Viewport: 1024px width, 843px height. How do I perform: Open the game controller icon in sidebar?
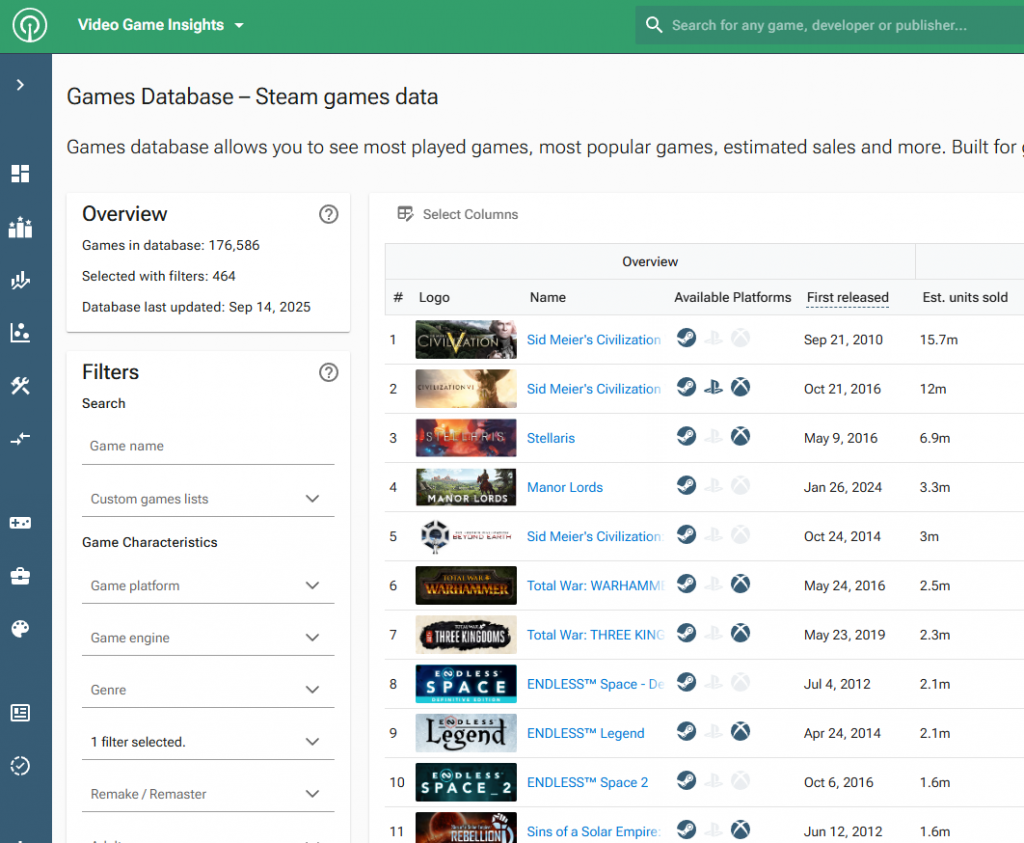20,523
